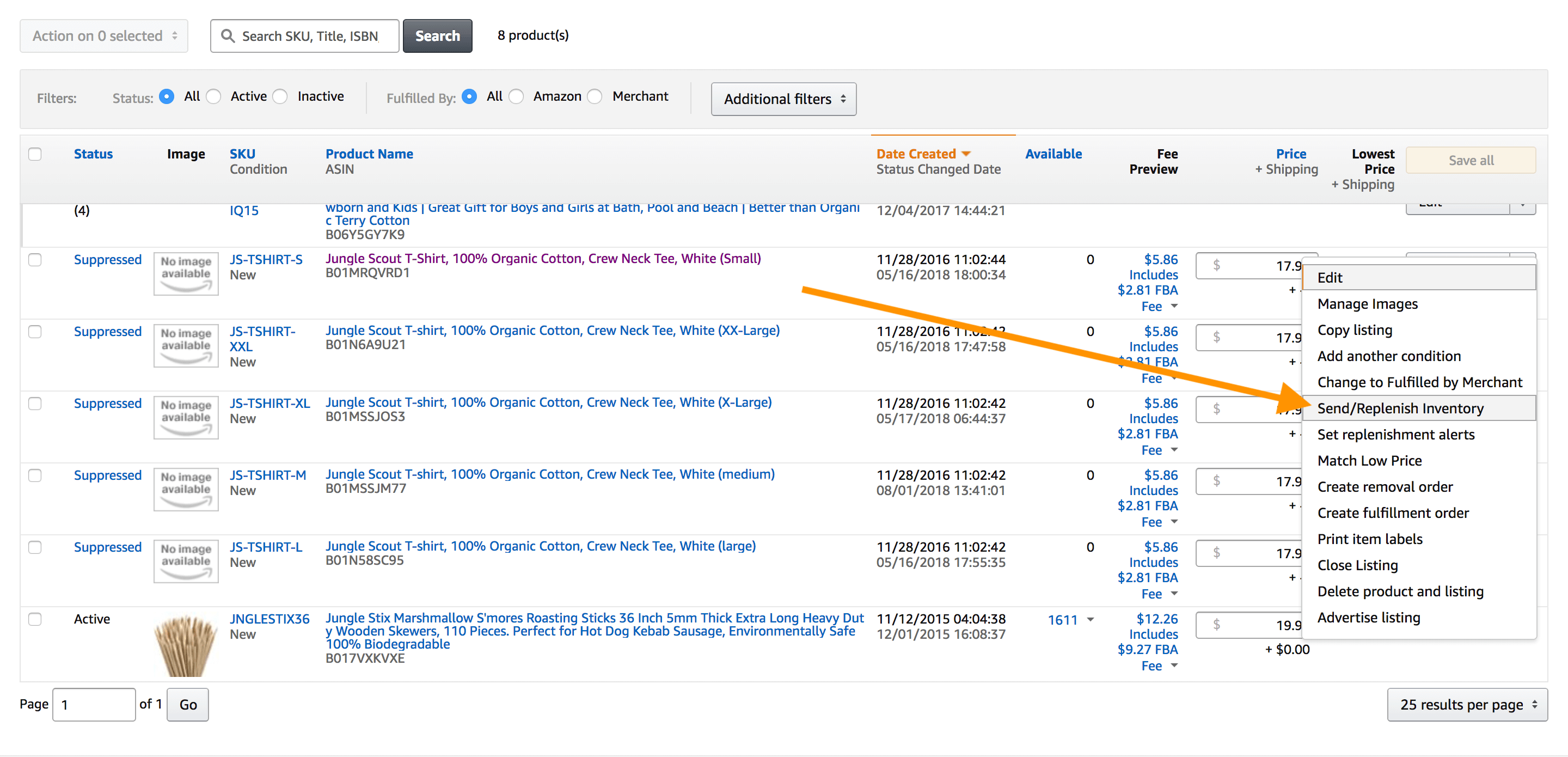Select the Active status radio button
This screenshot has height=757, width=1568.
(213, 97)
